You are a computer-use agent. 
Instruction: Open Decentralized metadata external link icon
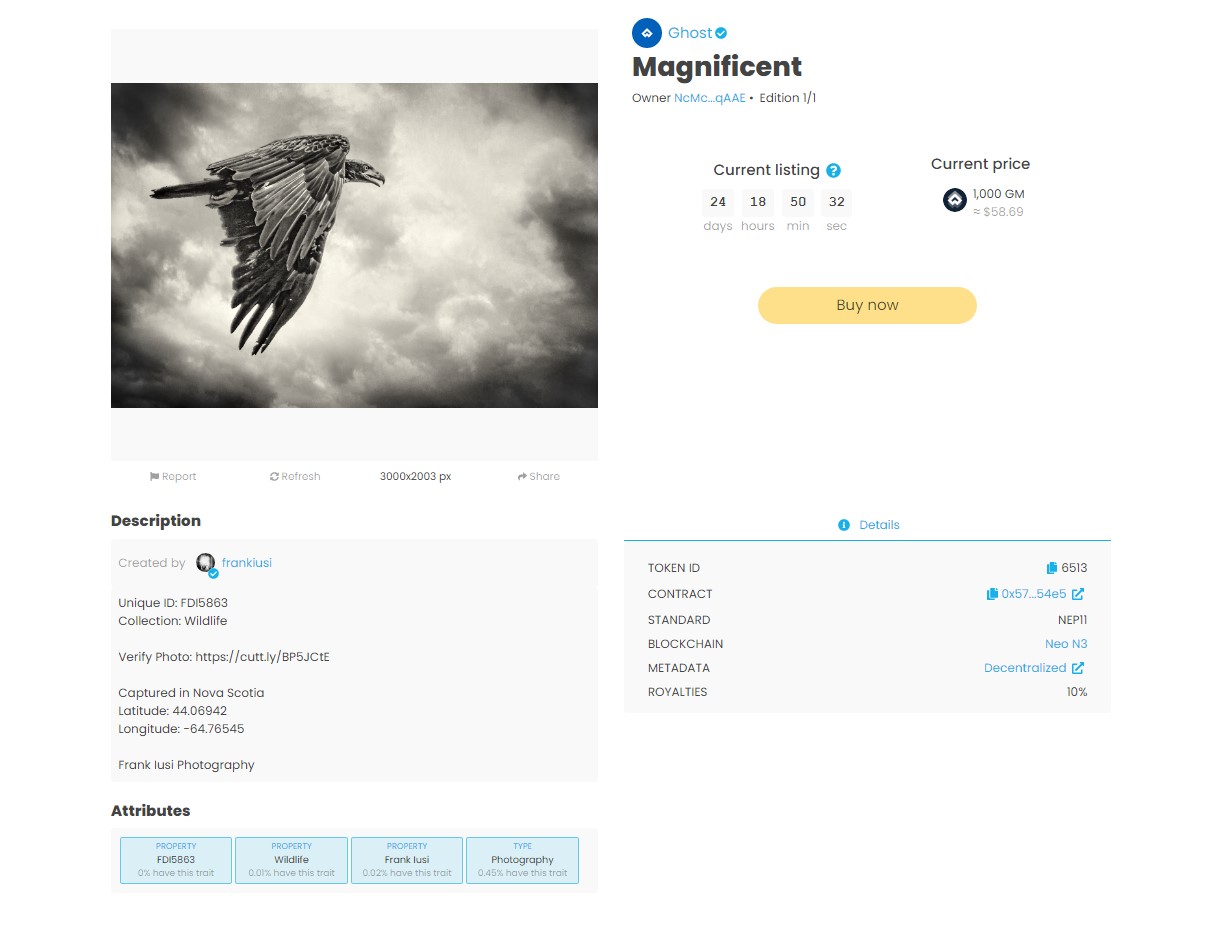point(1078,668)
